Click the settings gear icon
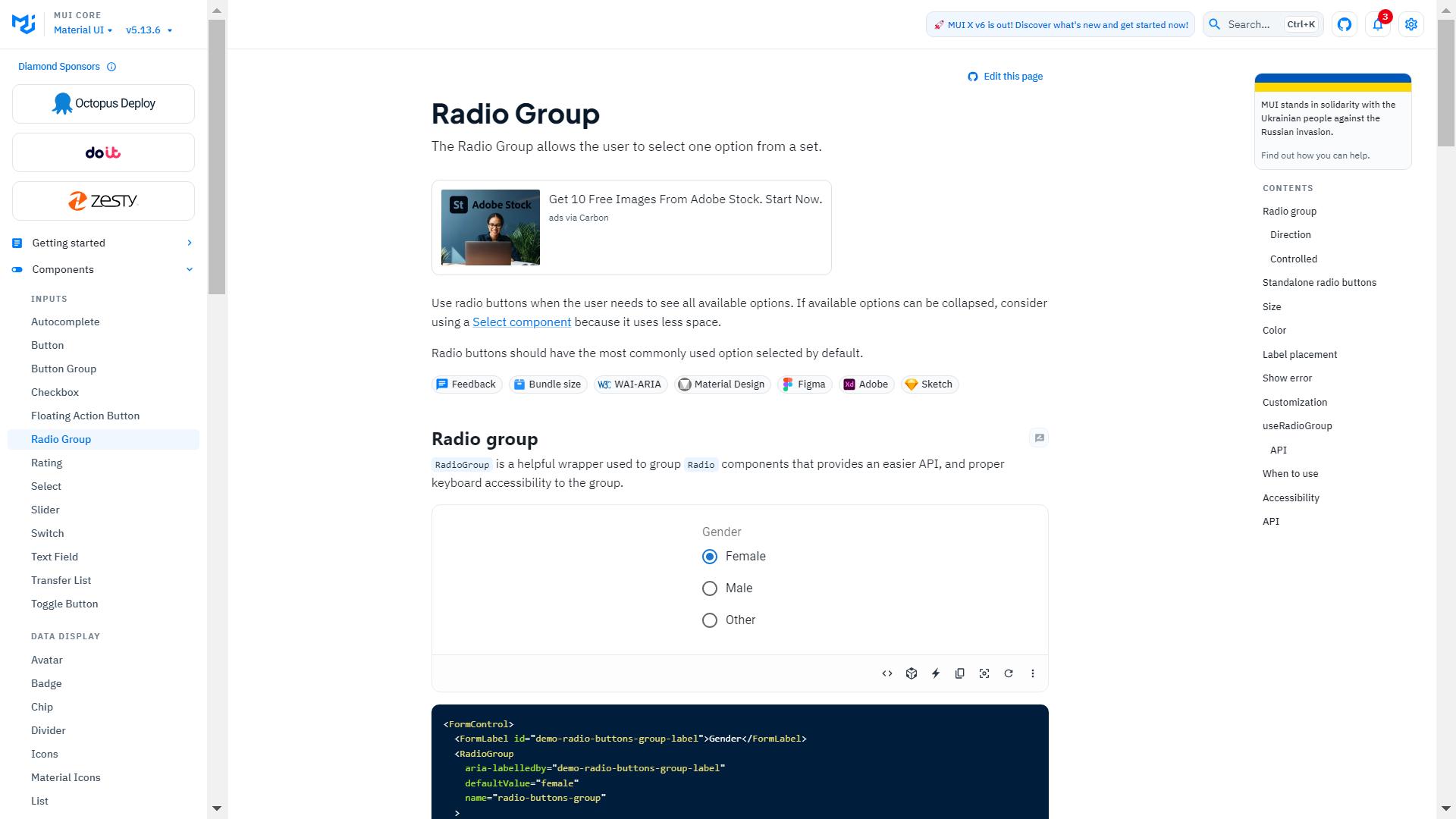The image size is (1456, 819). pyautogui.click(x=1411, y=24)
